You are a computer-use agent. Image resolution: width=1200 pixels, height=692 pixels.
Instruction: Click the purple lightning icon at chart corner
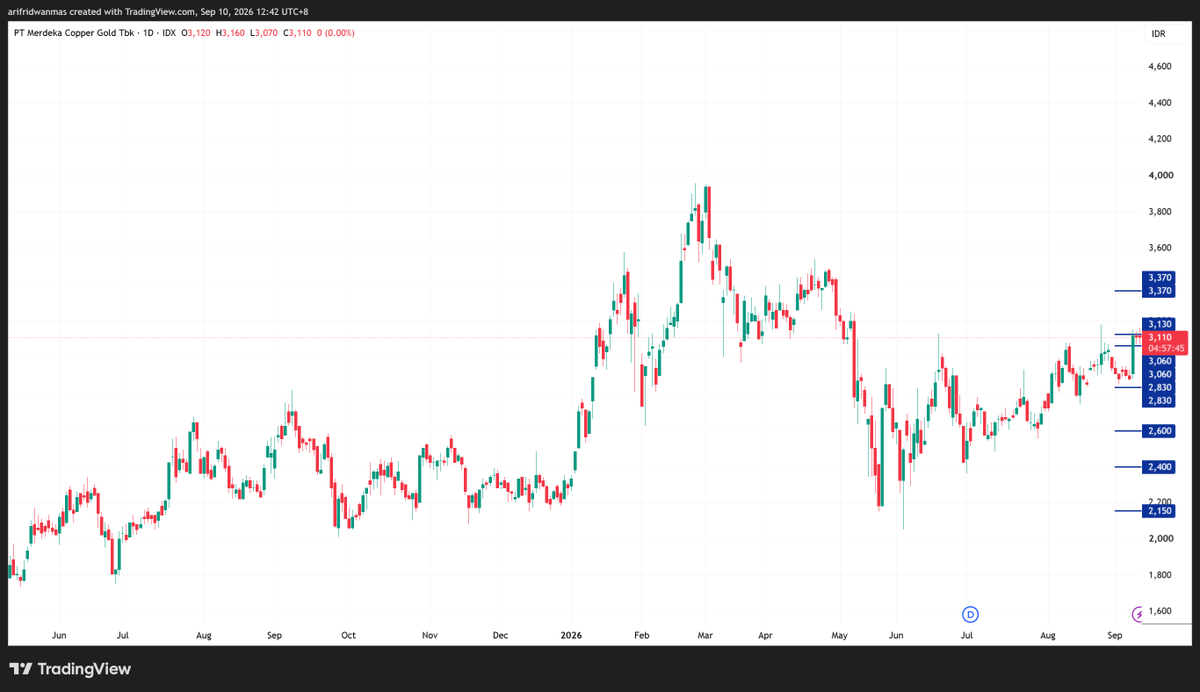[x=1137, y=613]
